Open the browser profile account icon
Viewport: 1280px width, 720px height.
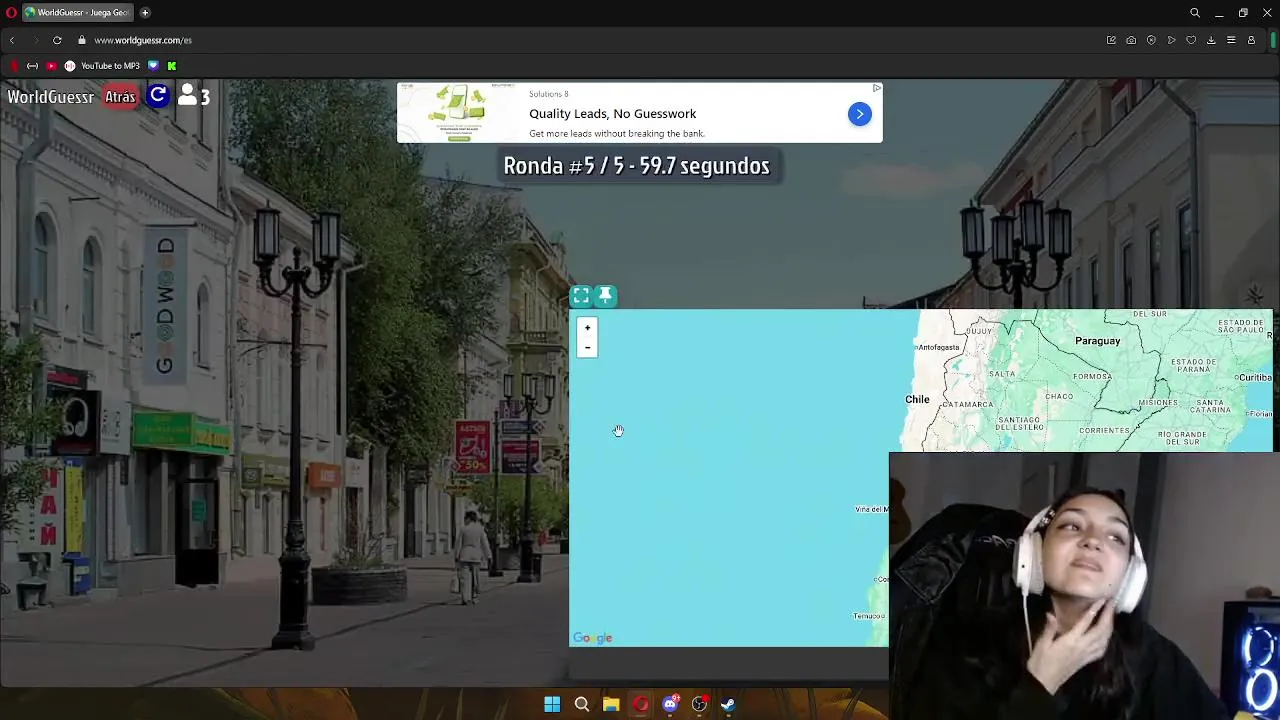[x=1251, y=40]
